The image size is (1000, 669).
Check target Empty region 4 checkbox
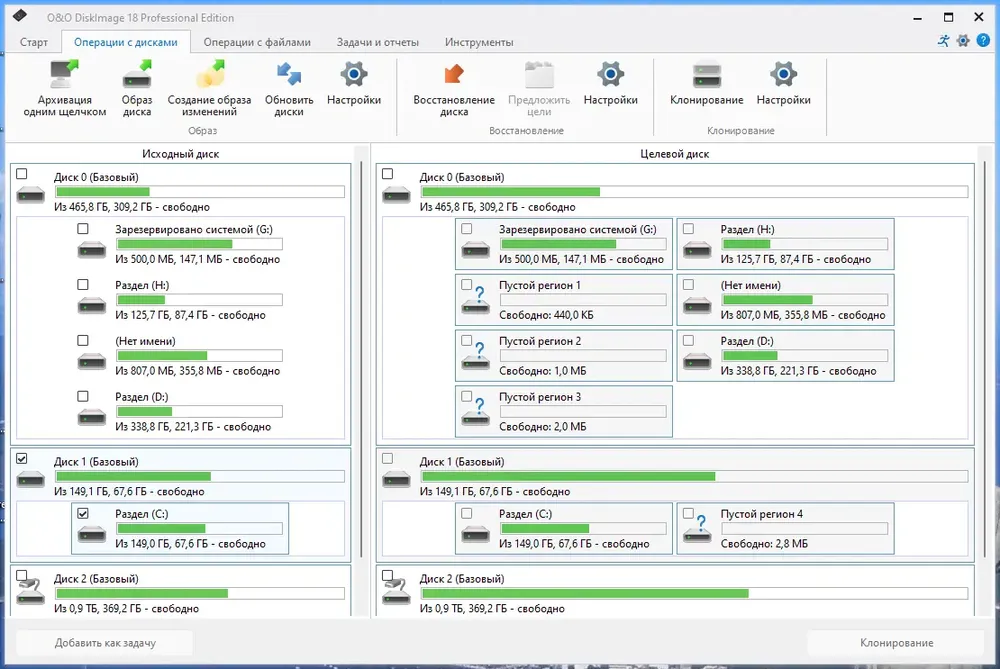(x=688, y=513)
